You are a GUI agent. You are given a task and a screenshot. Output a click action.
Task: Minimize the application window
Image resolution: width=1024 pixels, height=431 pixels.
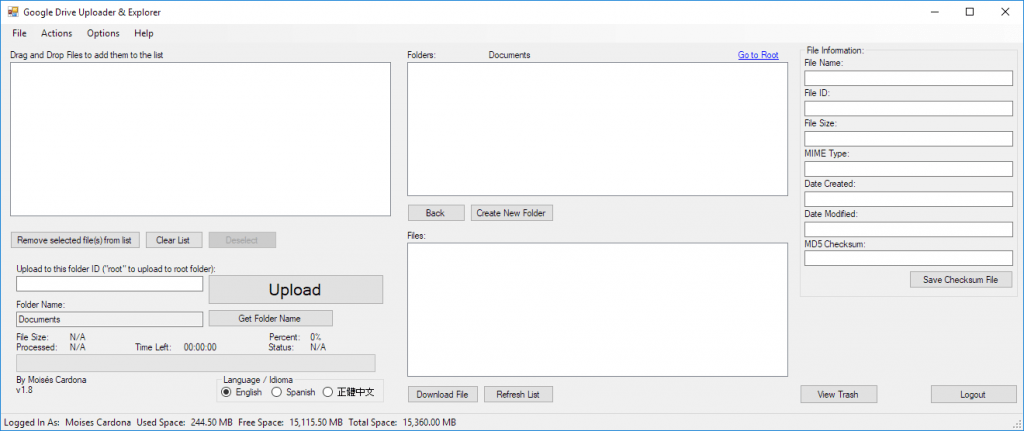click(x=935, y=12)
